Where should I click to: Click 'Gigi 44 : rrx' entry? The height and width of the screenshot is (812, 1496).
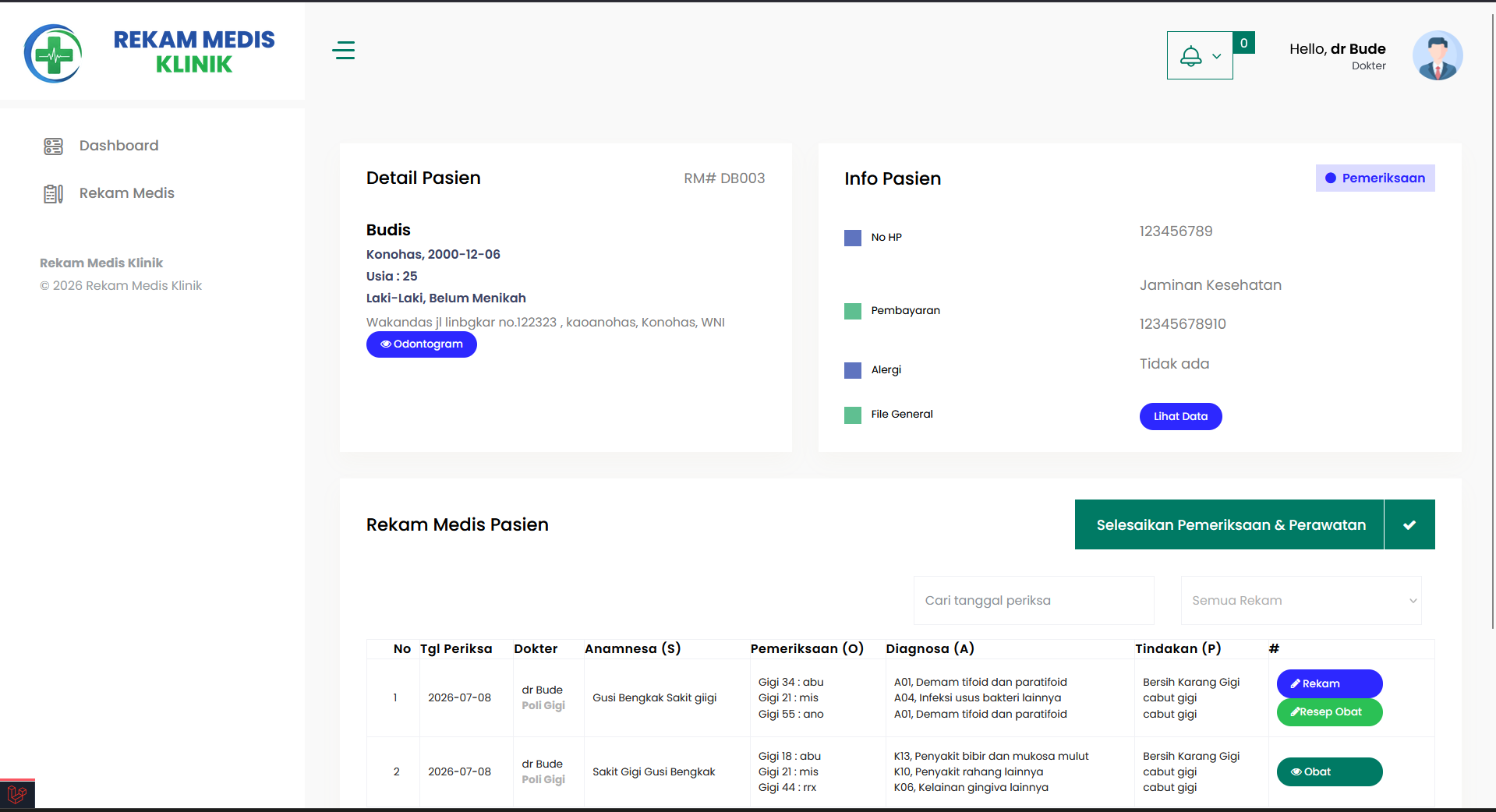(x=787, y=787)
